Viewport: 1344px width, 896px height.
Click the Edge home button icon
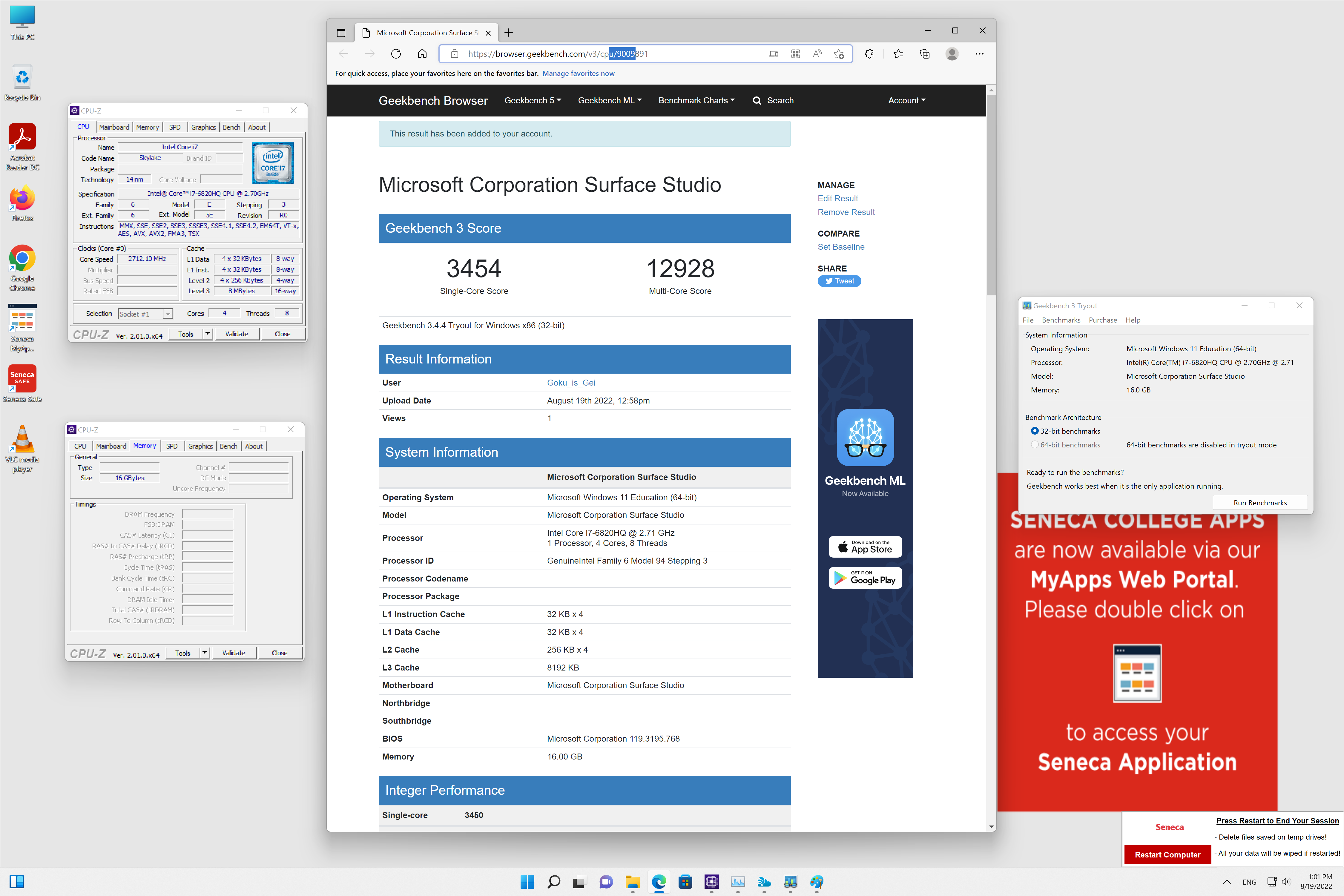(x=422, y=54)
